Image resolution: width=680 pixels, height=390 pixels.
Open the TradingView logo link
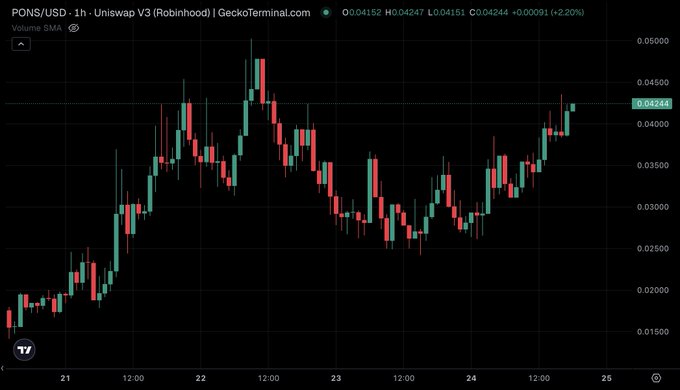click(24, 350)
